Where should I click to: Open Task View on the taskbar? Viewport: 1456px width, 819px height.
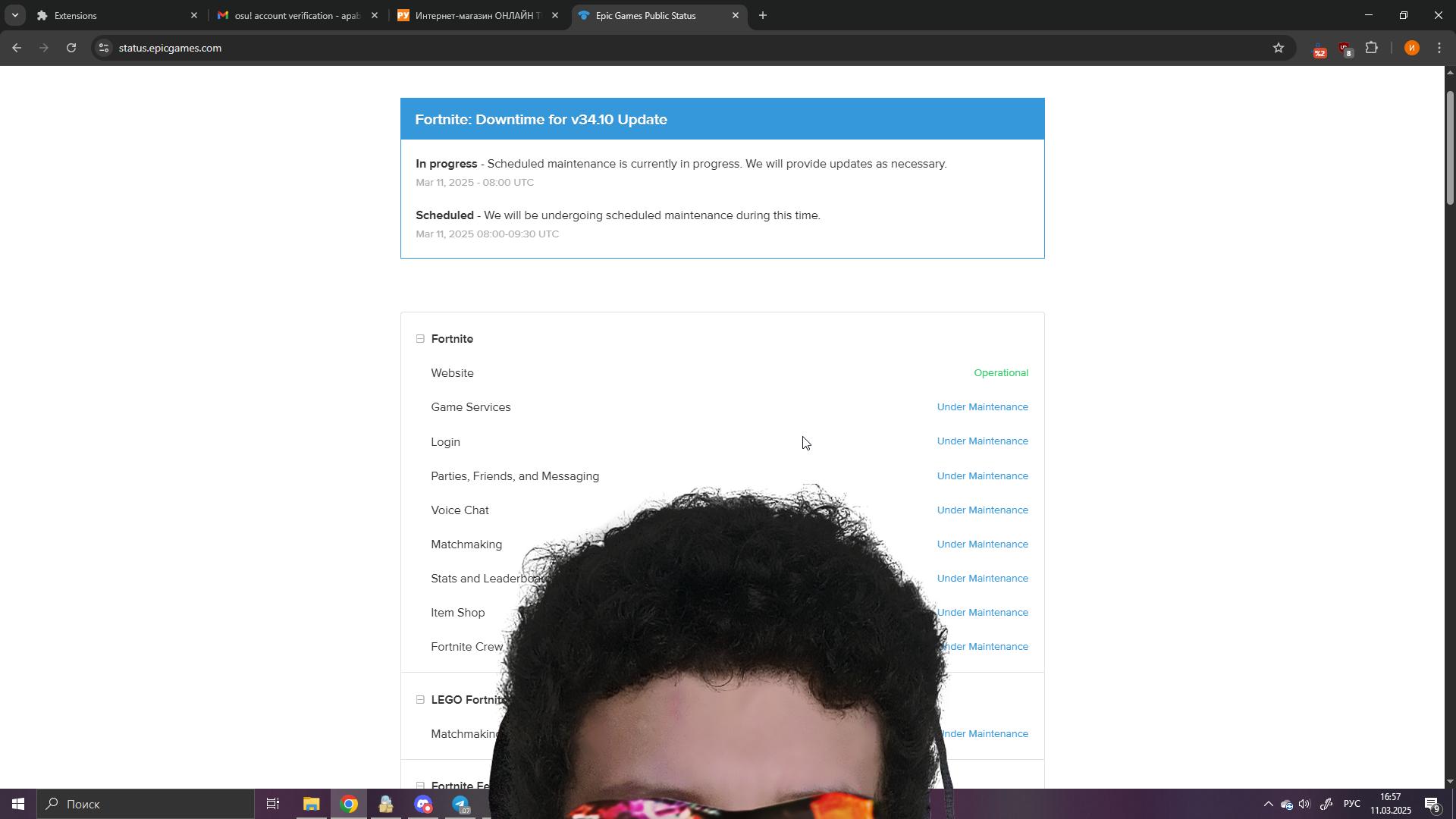tap(273, 804)
